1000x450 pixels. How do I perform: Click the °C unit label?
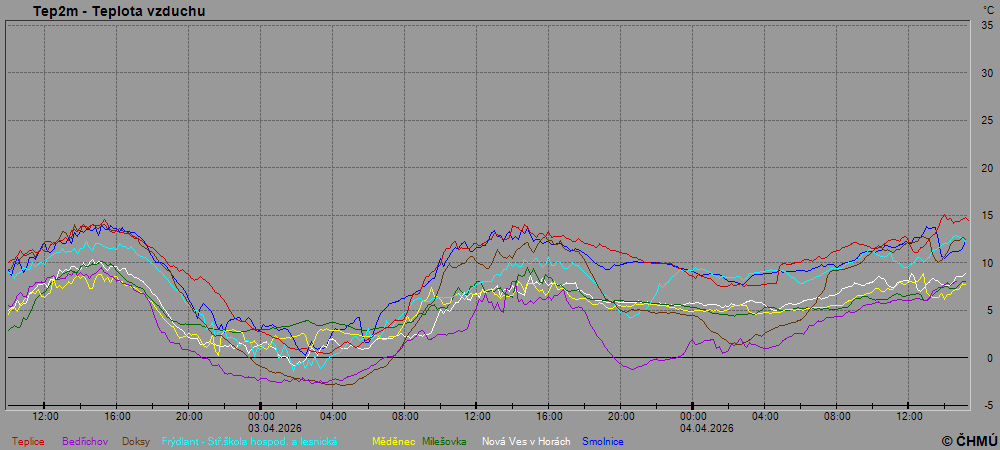click(x=988, y=9)
